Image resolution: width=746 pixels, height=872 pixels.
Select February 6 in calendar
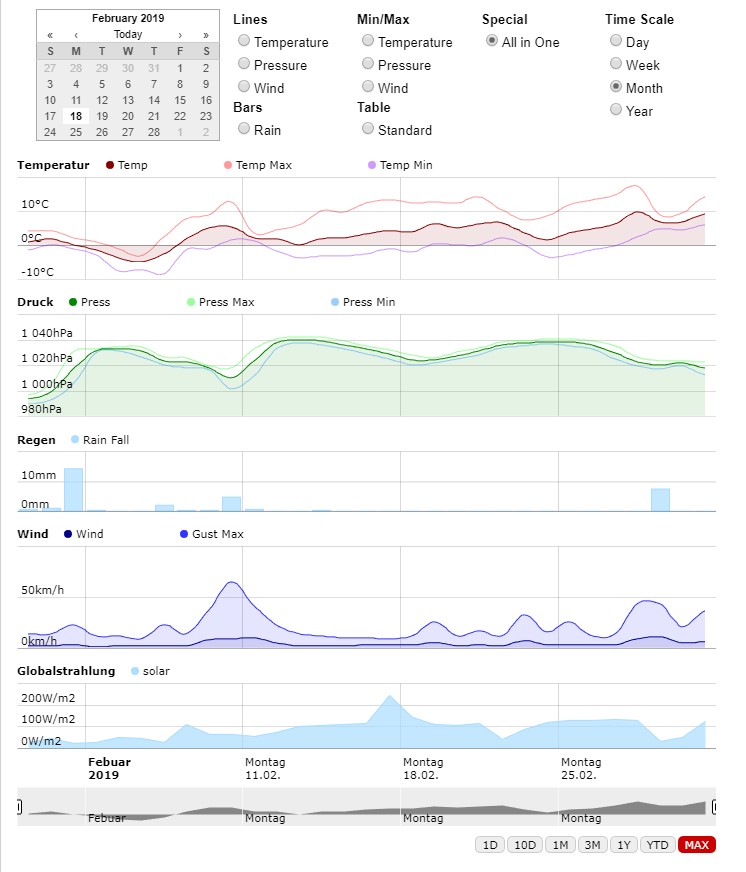tap(128, 84)
